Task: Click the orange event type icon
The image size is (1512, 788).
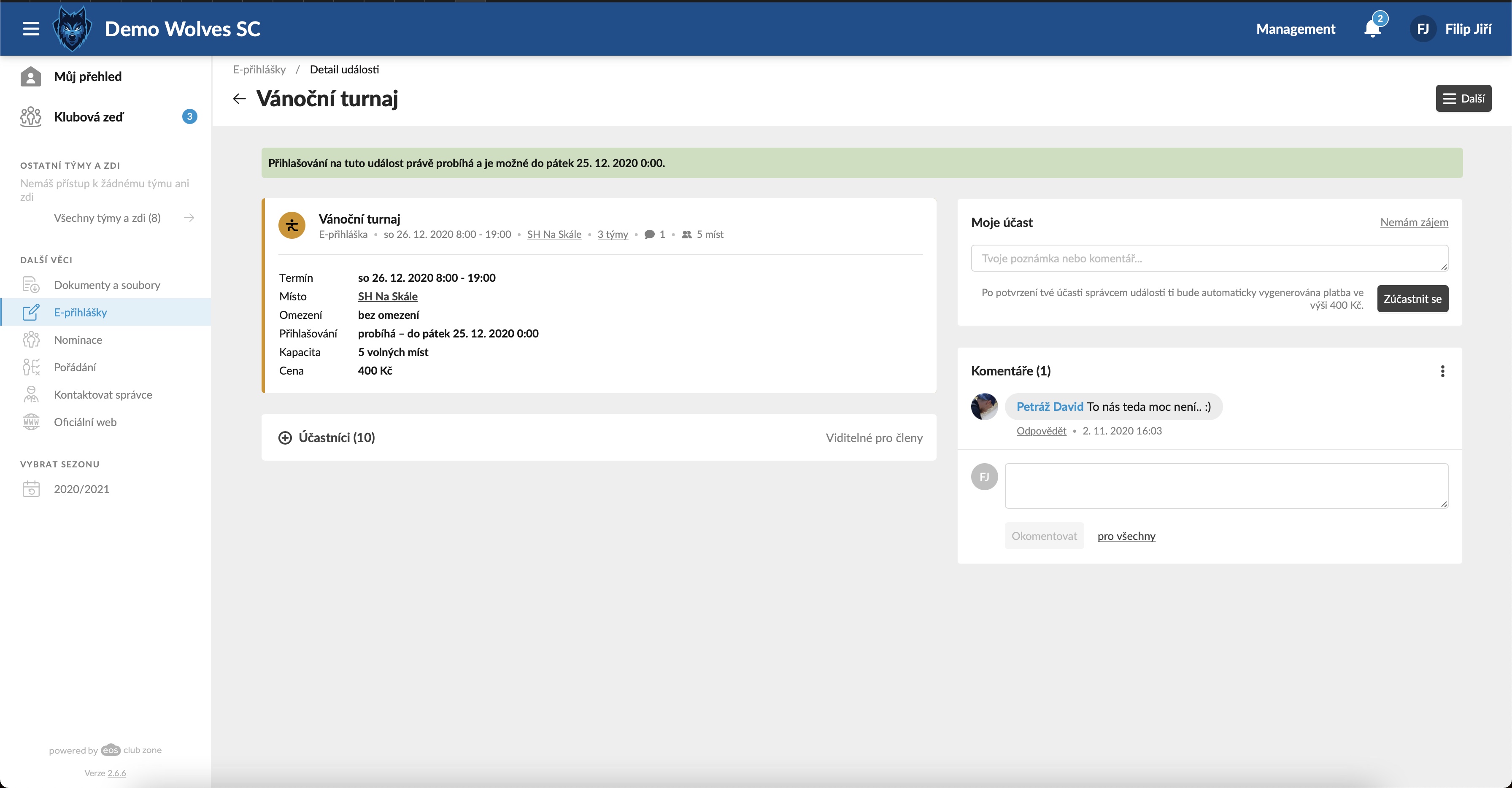Action: pyautogui.click(x=292, y=225)
